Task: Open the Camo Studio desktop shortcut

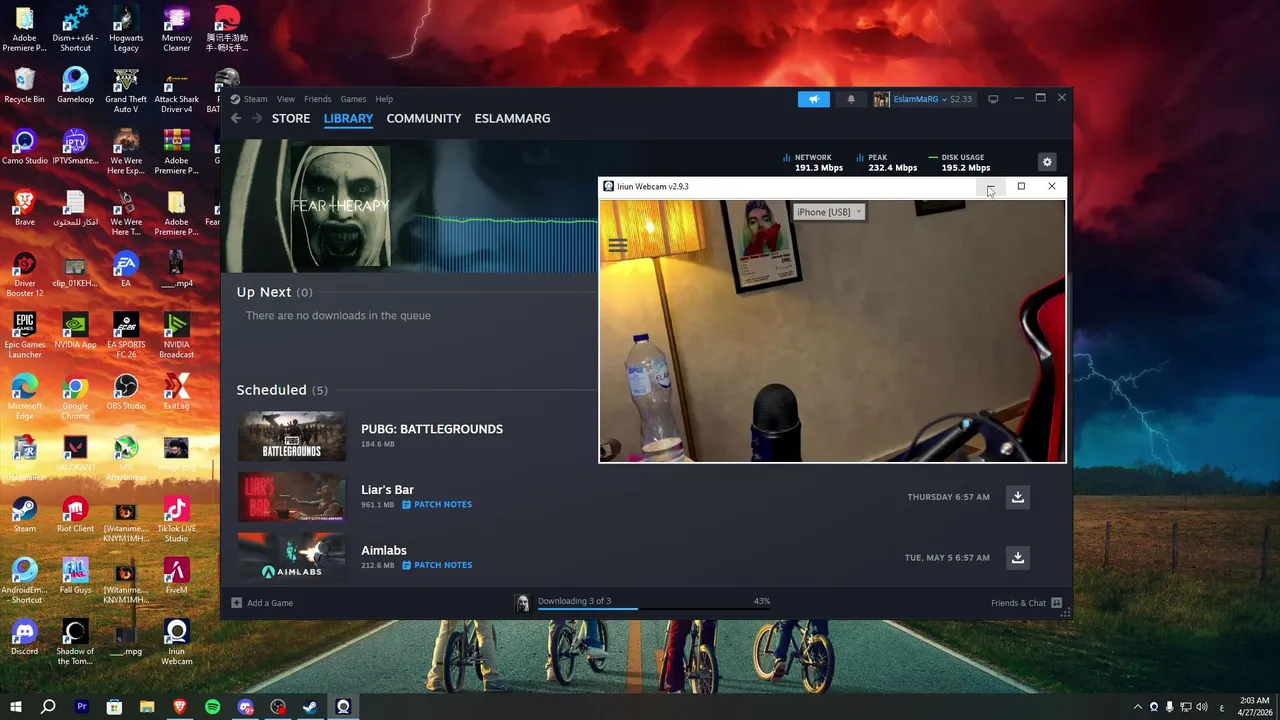Action: pos(25,147)
